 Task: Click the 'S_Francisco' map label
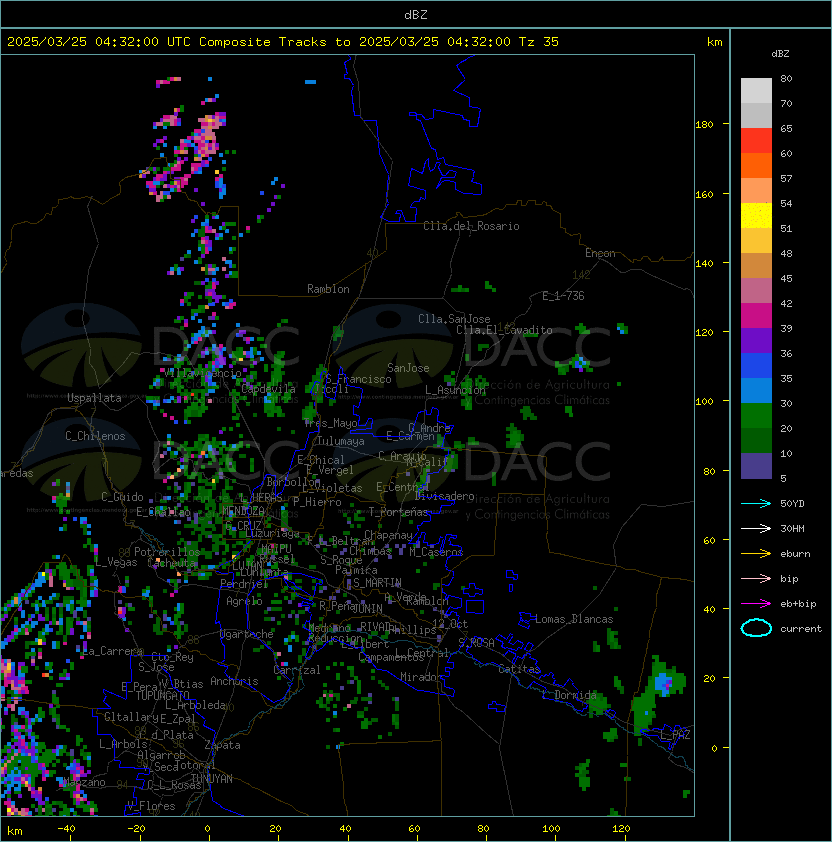(x=358, y=379)
